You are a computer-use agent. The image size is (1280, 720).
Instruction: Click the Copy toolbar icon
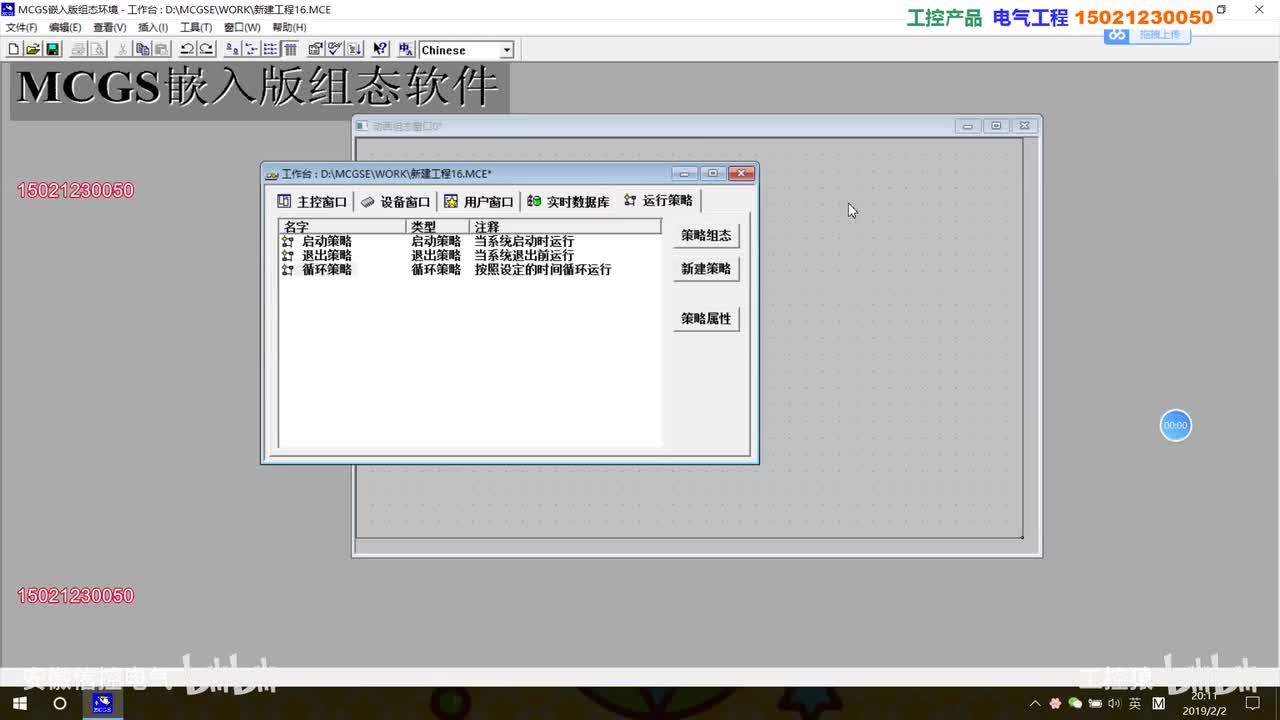point(142,49)
